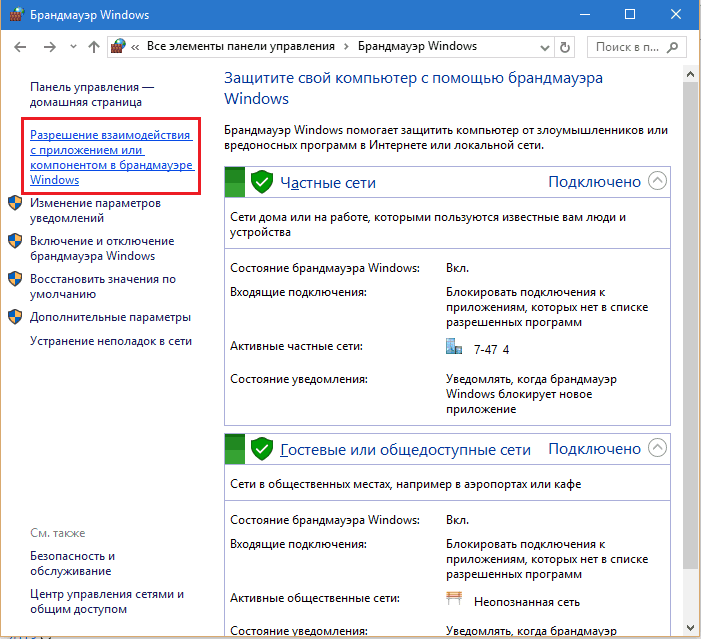Viewport: 701px width, 639px height.
Task: Click the double chevron in address bar
Action: click(x=135, y=47)
